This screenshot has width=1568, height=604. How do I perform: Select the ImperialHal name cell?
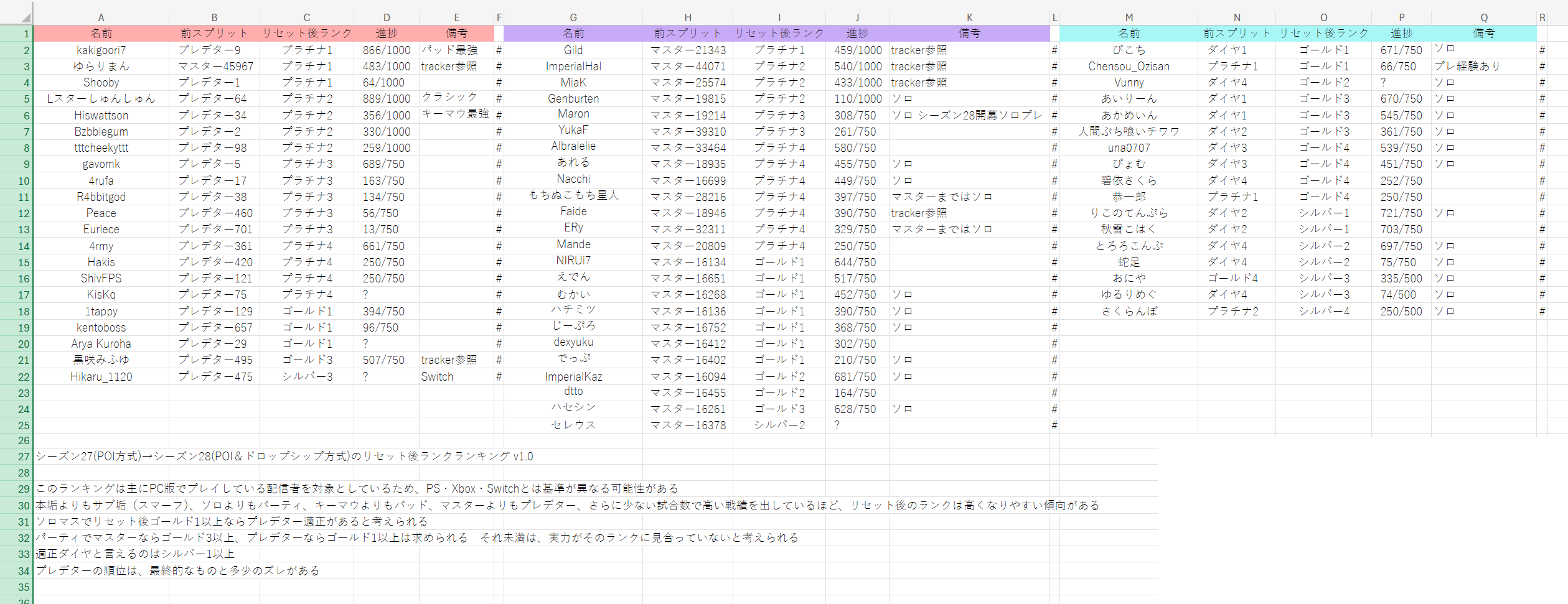(x=573, y=67)
